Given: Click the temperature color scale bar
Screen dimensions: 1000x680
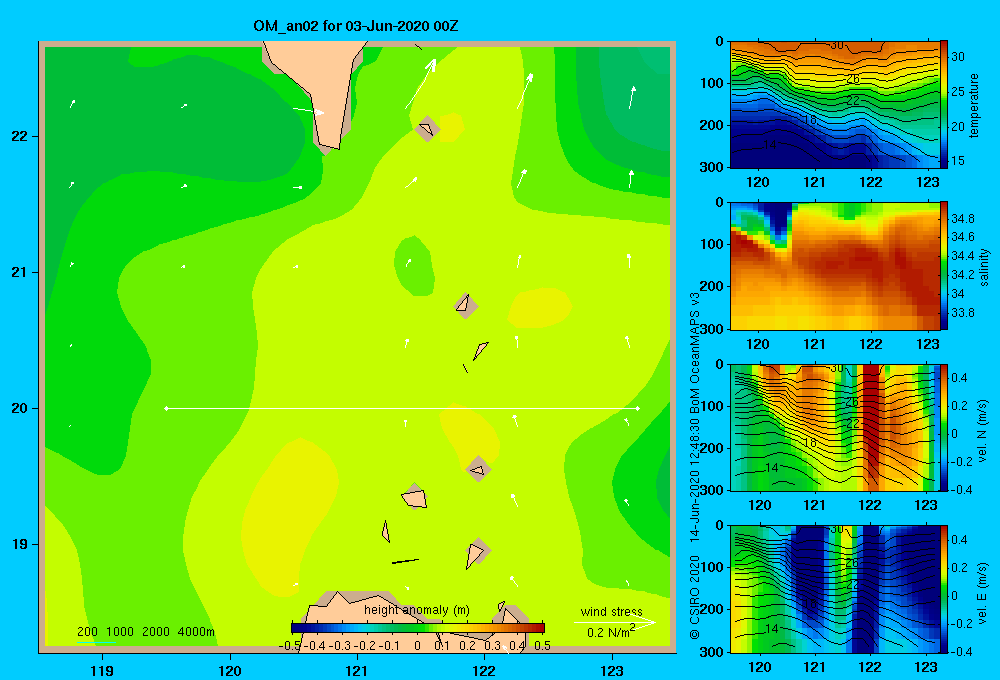Looking at the screenshot, I should point(944,104).
